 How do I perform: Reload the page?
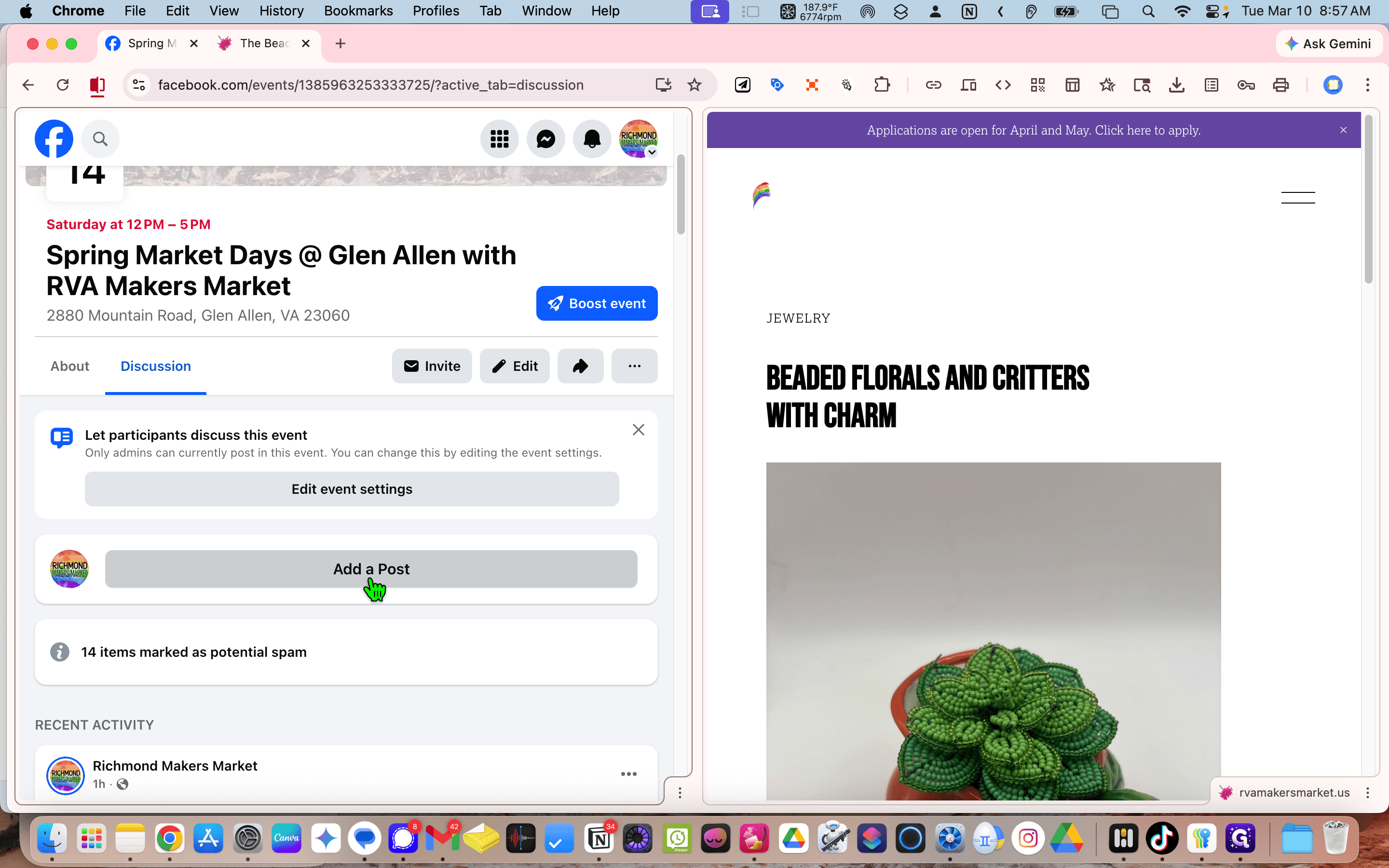[x=63, y=85]
